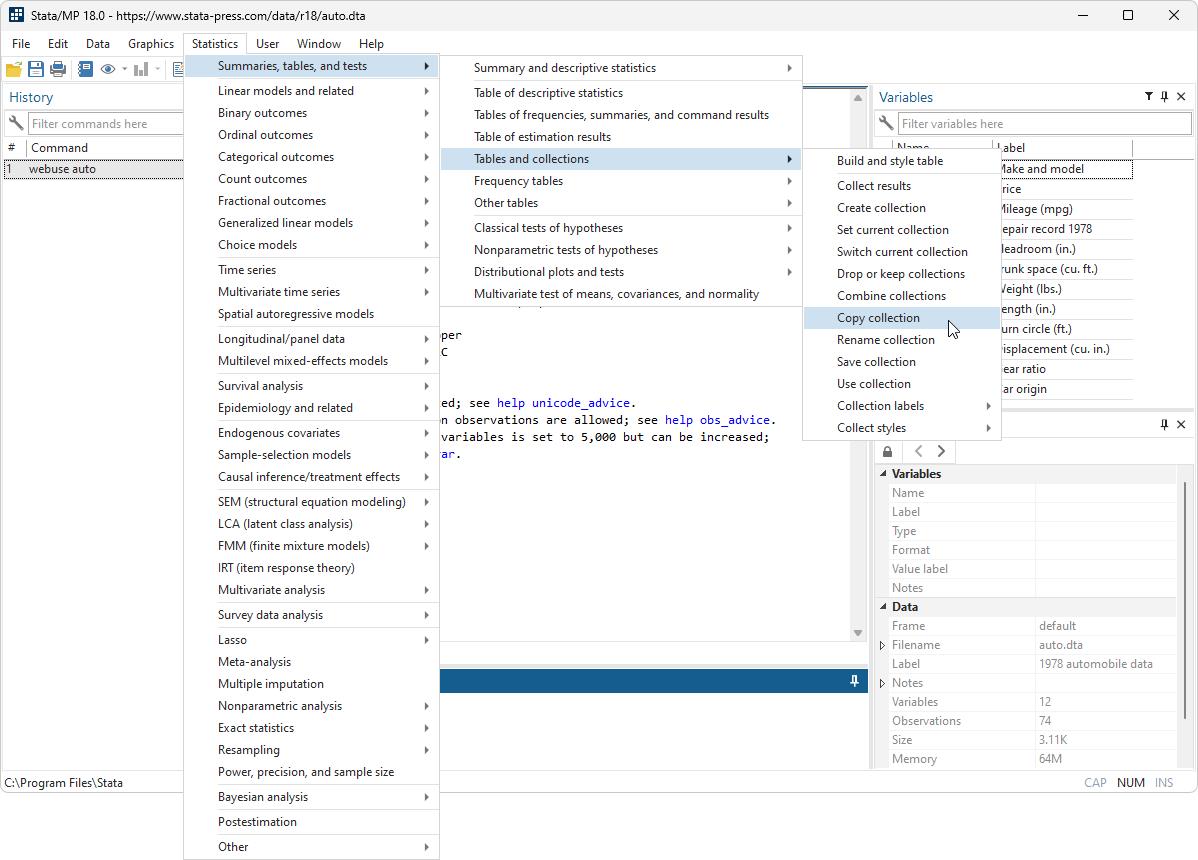1198x860 pixels.
Task: Select Combine collections menu item
Action: [x=902, y=296]
